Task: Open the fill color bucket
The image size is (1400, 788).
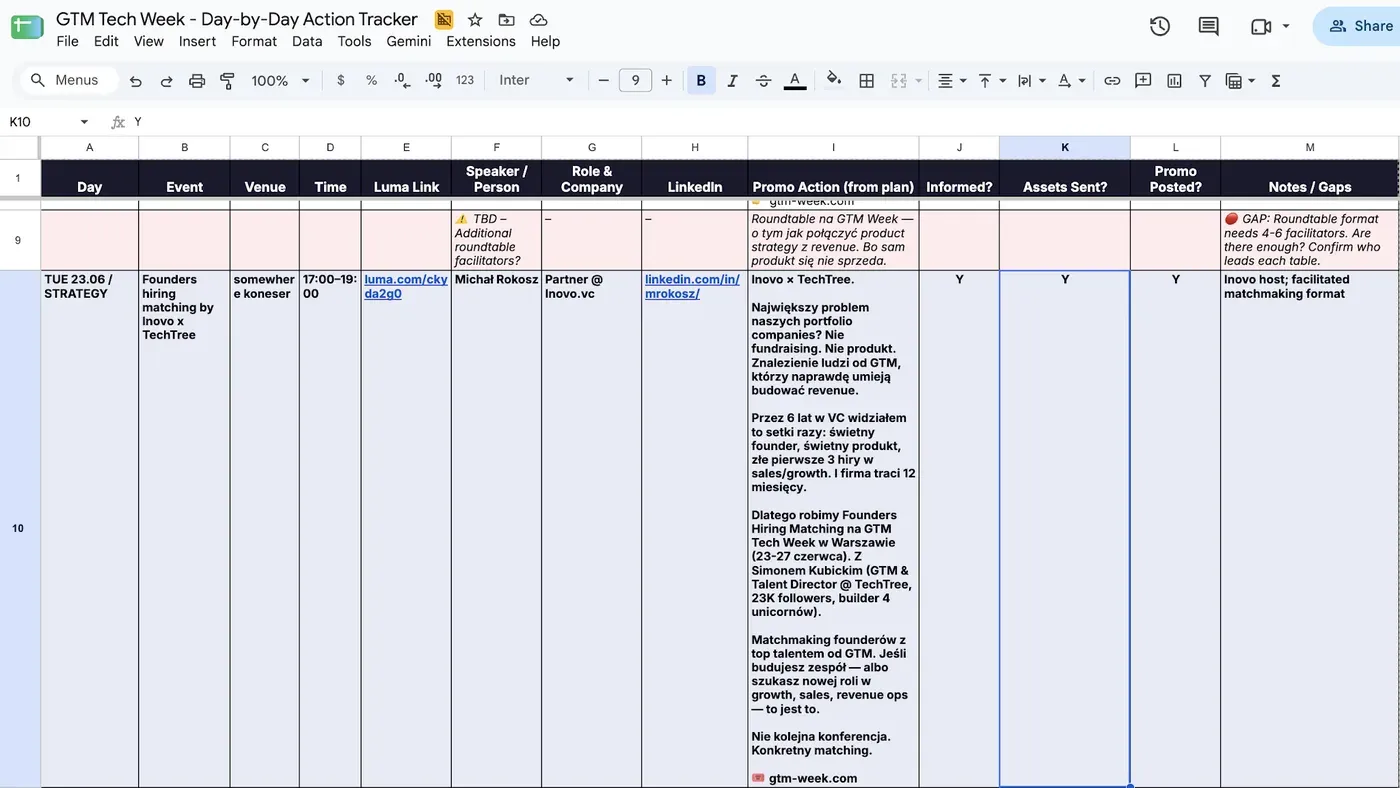Action: (x=834, y=80)
